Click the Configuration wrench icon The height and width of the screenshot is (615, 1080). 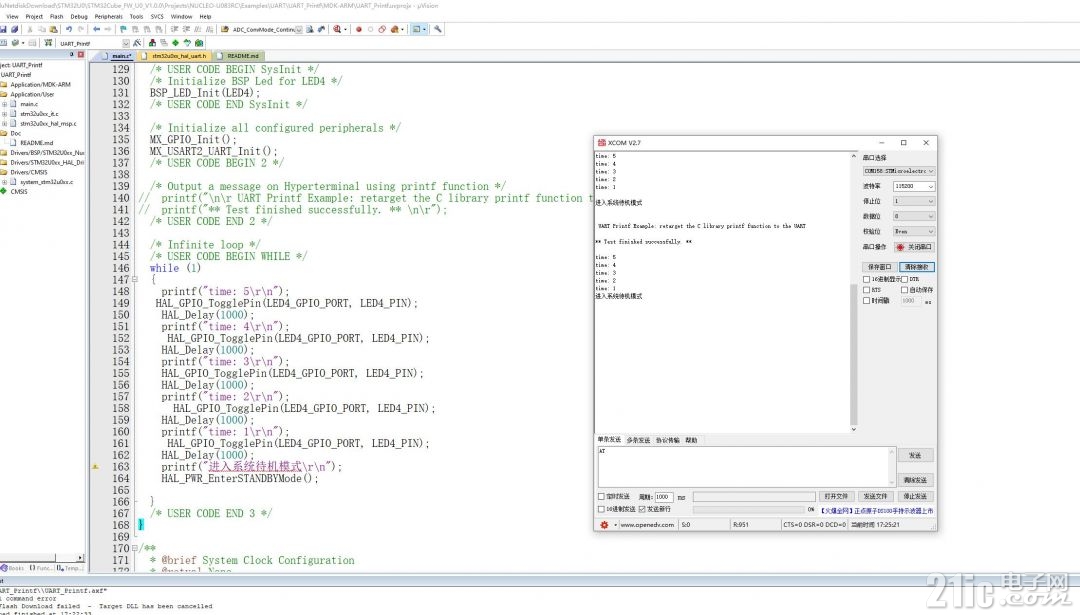tap(437, 29)
